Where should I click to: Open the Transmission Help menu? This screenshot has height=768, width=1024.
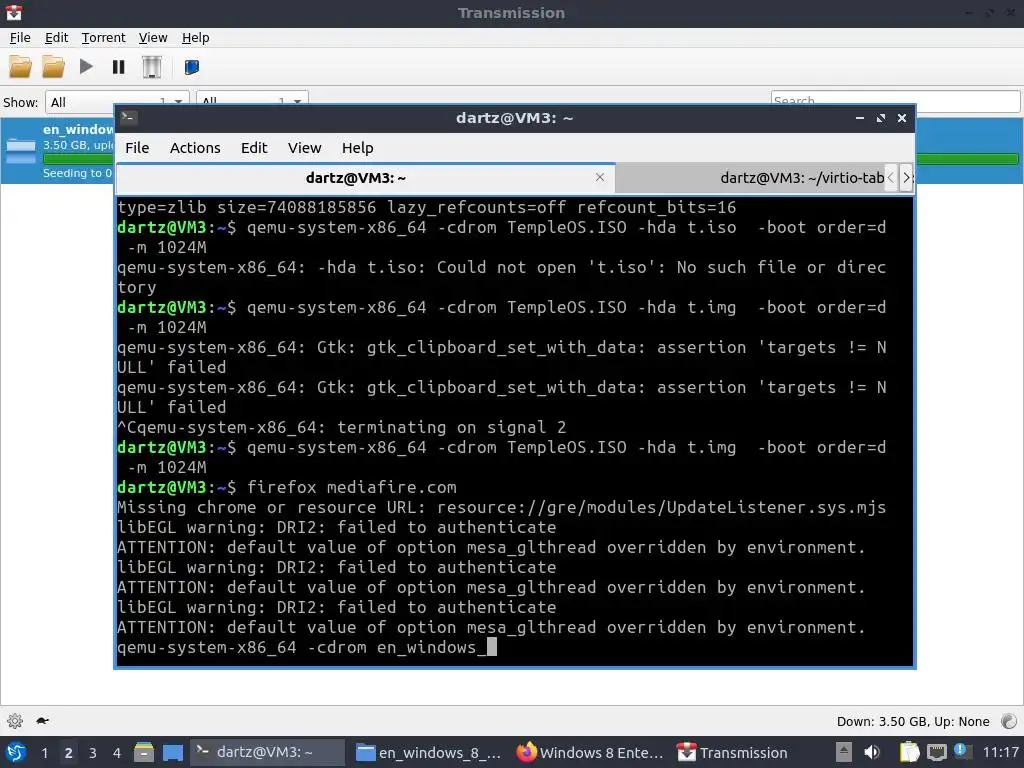(x=195, y=38)
